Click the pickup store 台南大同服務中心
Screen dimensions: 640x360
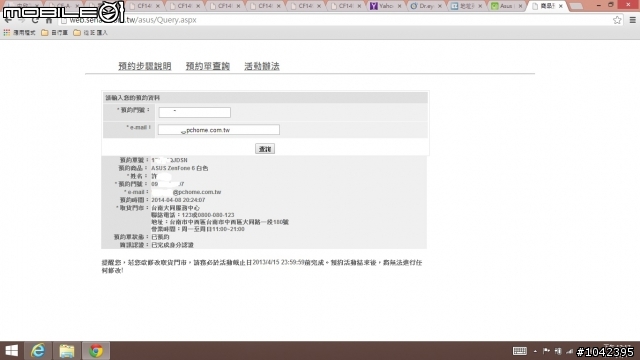176,208
